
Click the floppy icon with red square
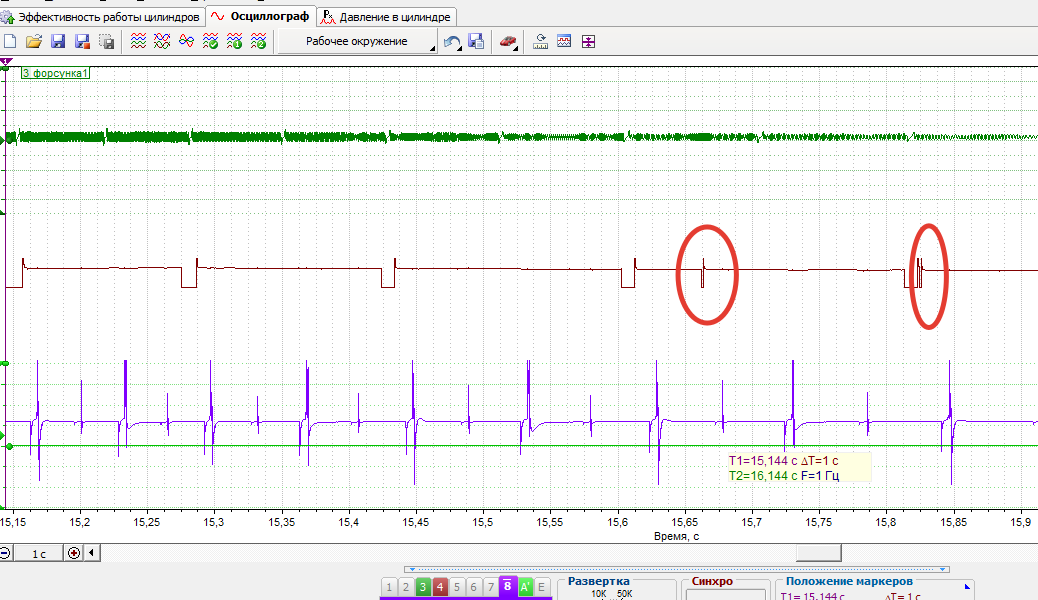pyautogui.click(x=82, y=42)
